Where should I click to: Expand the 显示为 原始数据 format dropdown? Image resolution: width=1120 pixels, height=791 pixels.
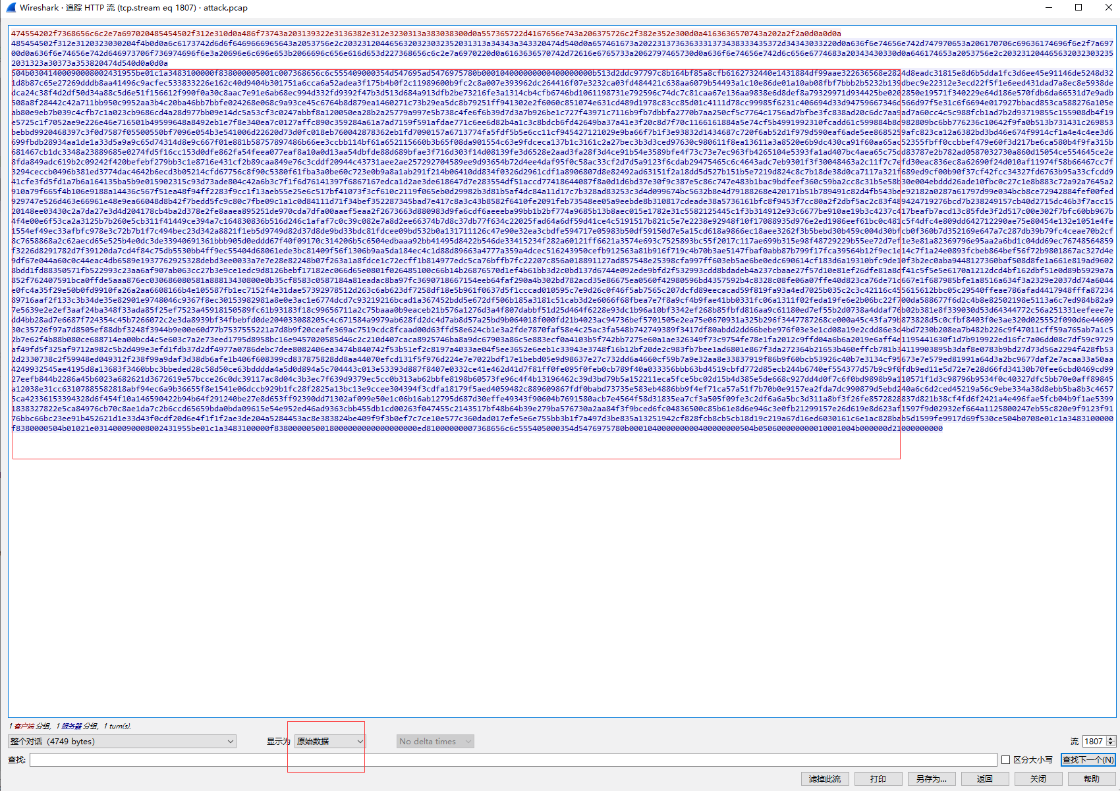pos(329,741)
